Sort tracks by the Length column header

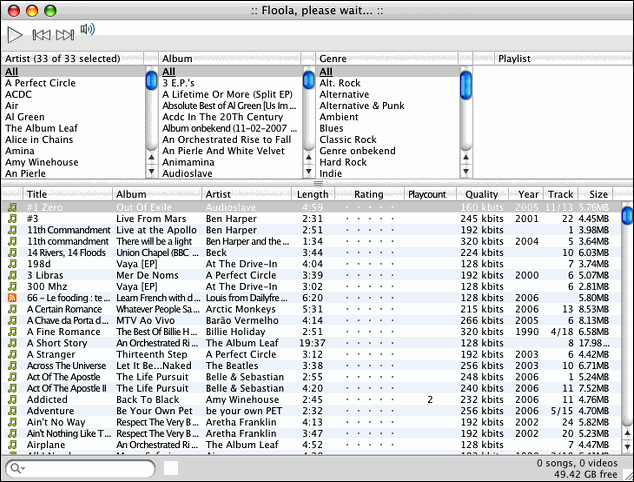tap(312, 194)
